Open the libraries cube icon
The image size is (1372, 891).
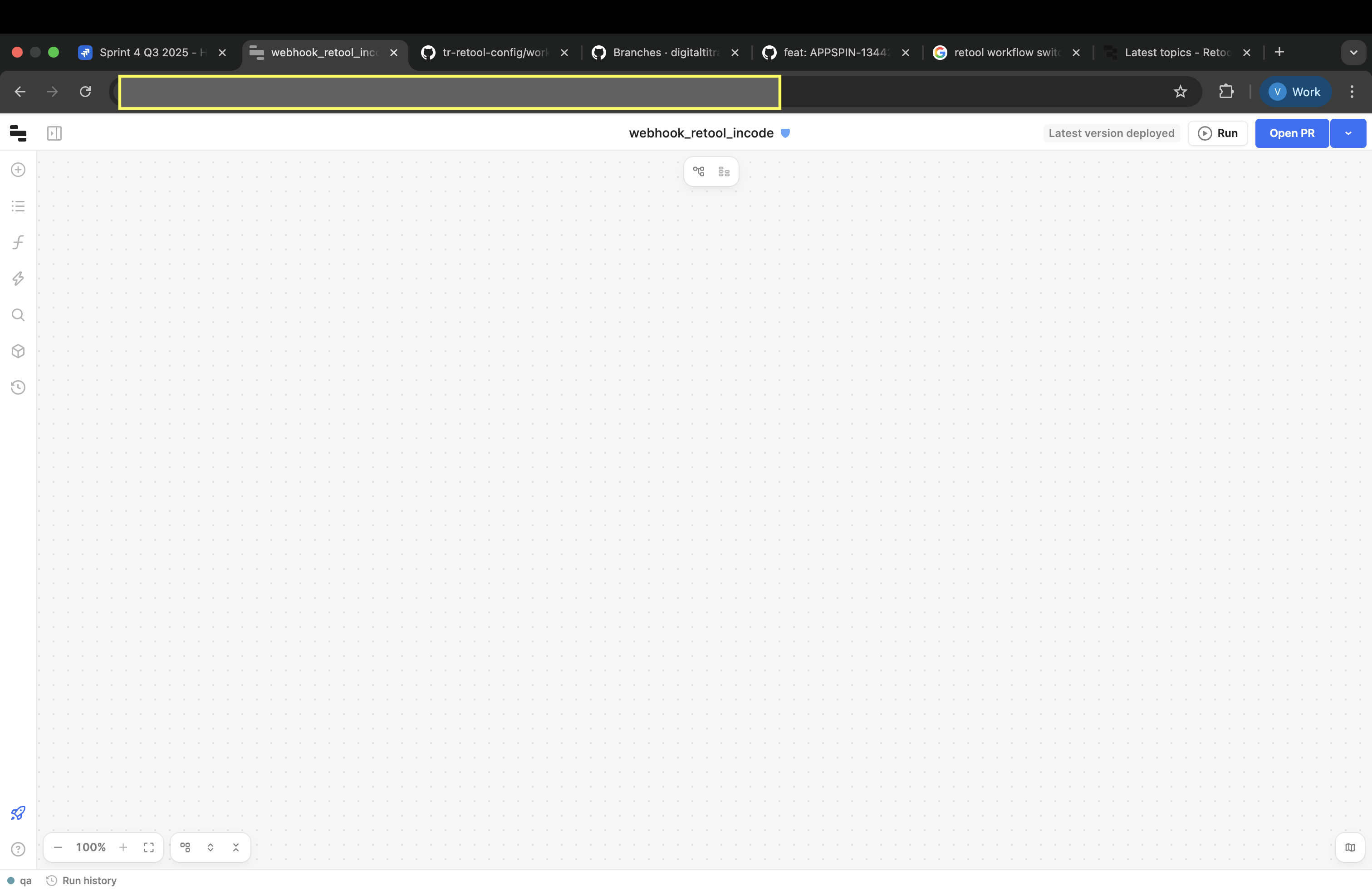pos(18,351)
